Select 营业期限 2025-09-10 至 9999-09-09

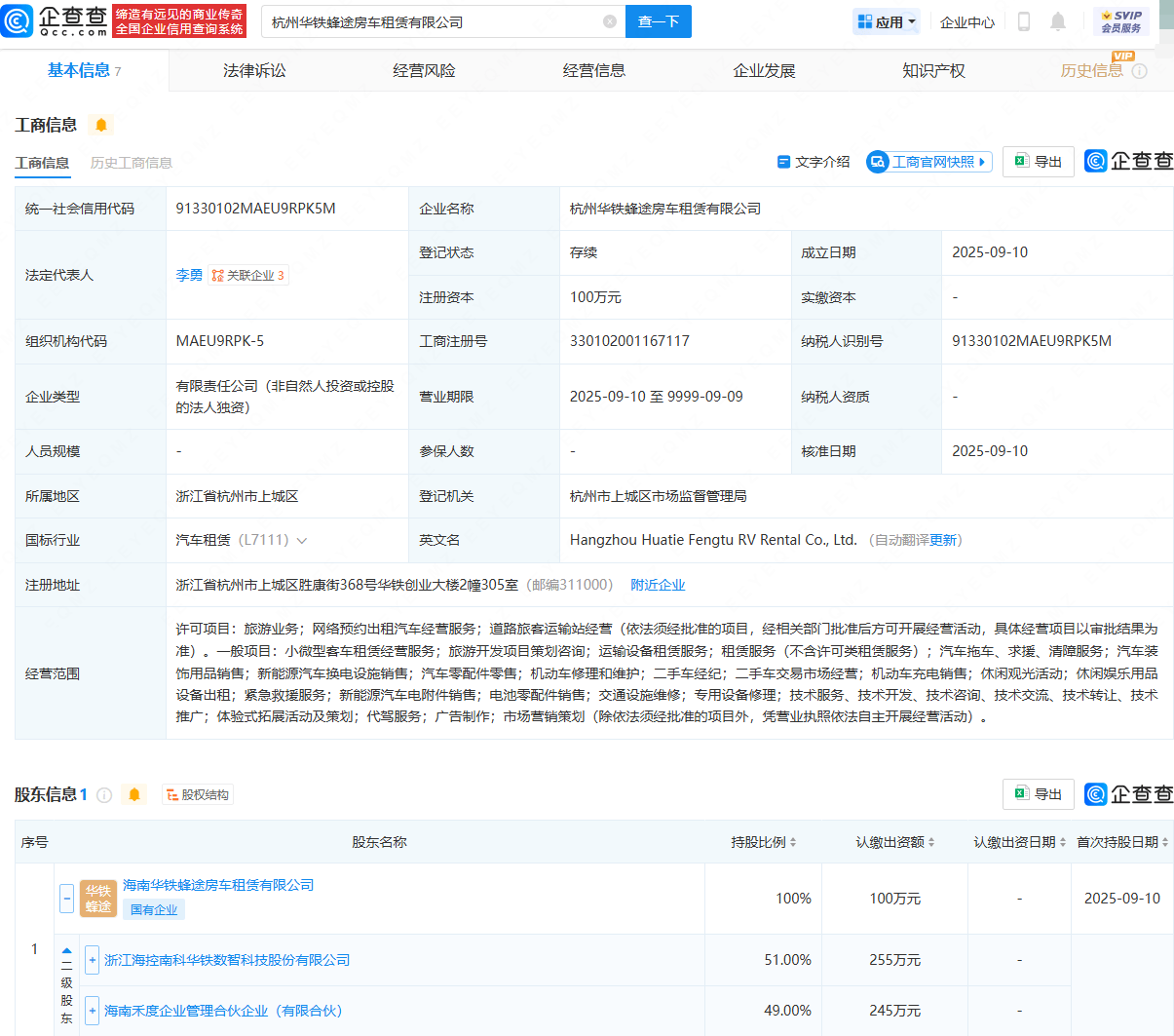(657, 397)
